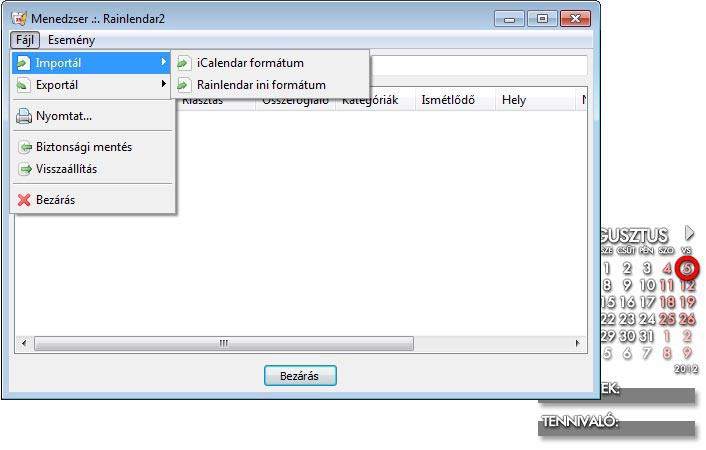The height and width of the screenshot is (450, 706).
Task: Pick Rainlendar ini formátum import option
Action: point(270,85)
